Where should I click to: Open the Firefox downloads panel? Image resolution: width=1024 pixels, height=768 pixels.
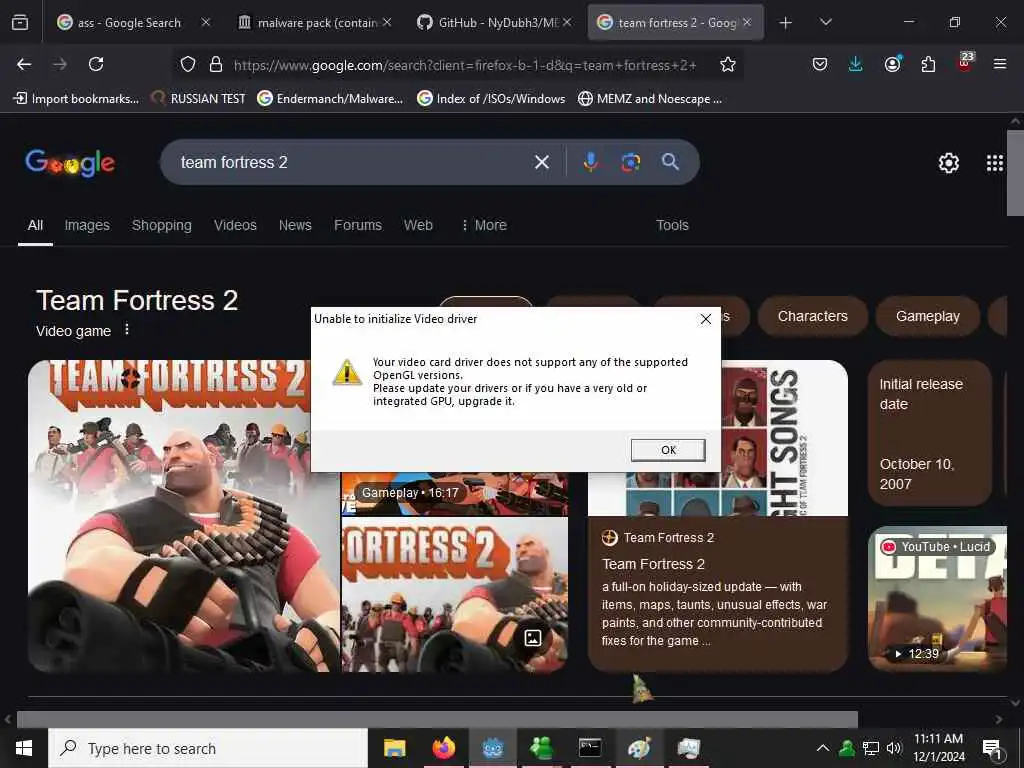856,64
